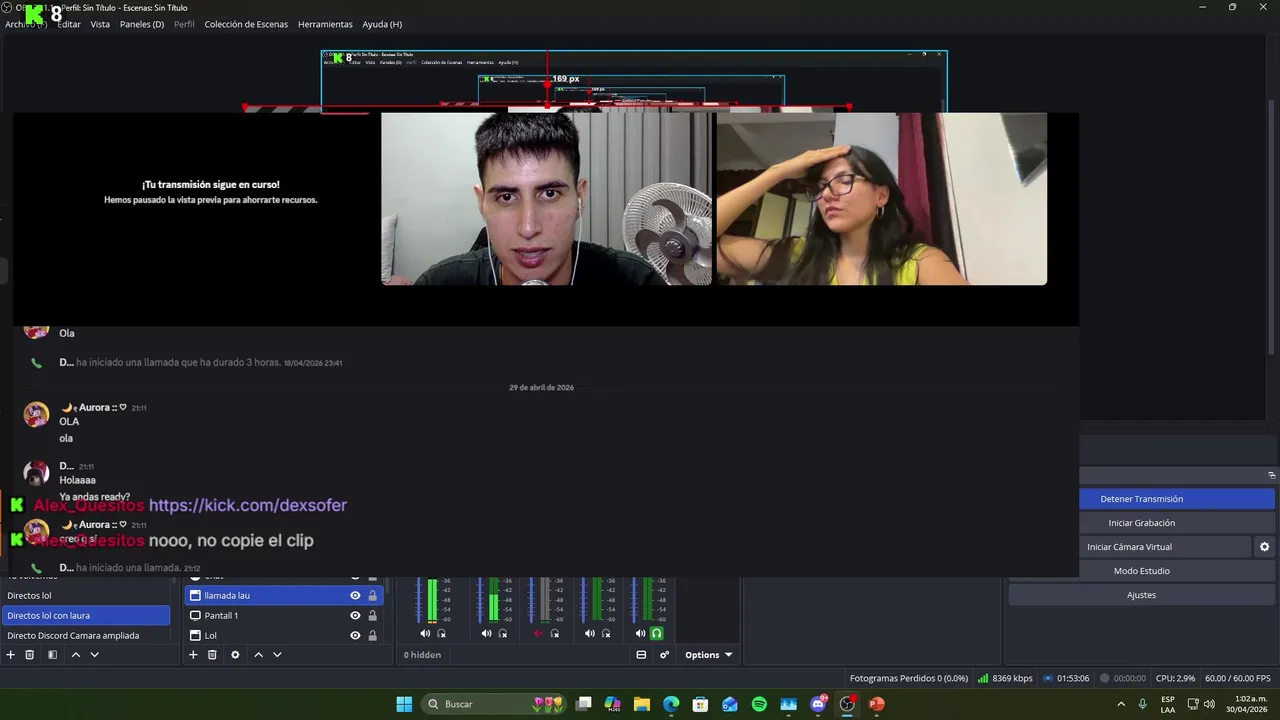Toggle visibility of the Lol source

tap(355, 635)
